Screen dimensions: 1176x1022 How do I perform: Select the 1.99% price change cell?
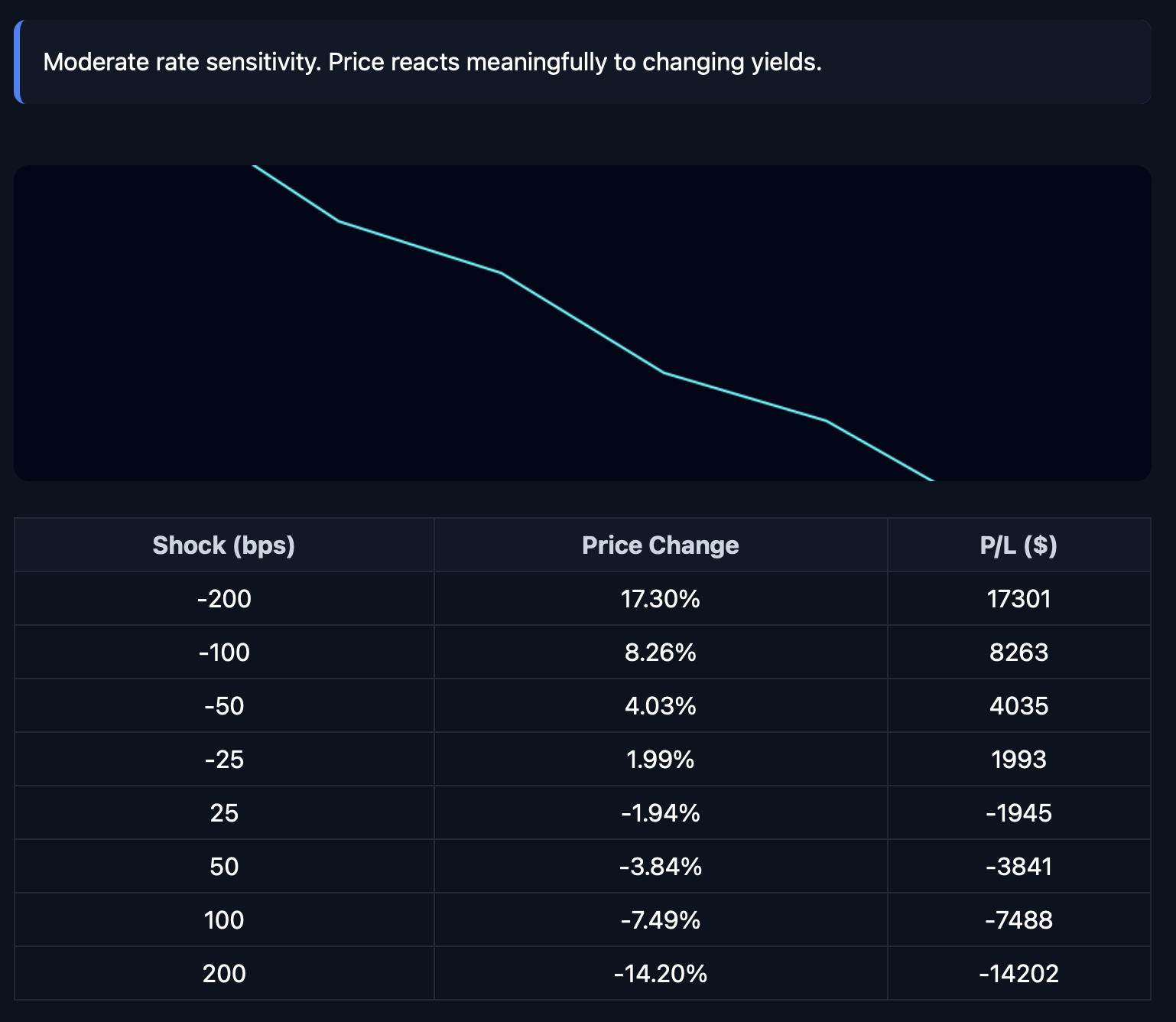(660, 760)
